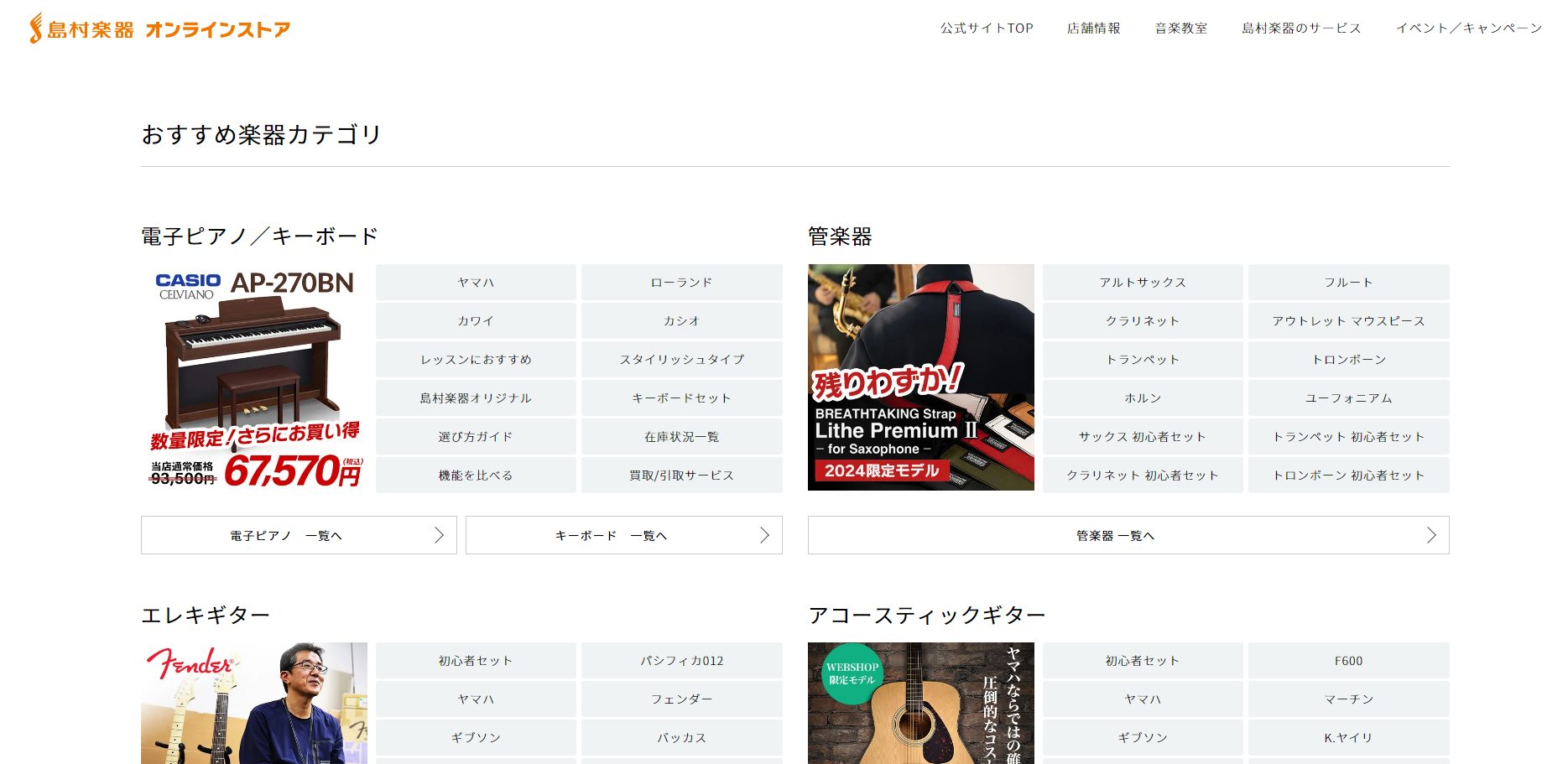
Task: Open トランペット 初心者セット
Action: (1349, 437)
